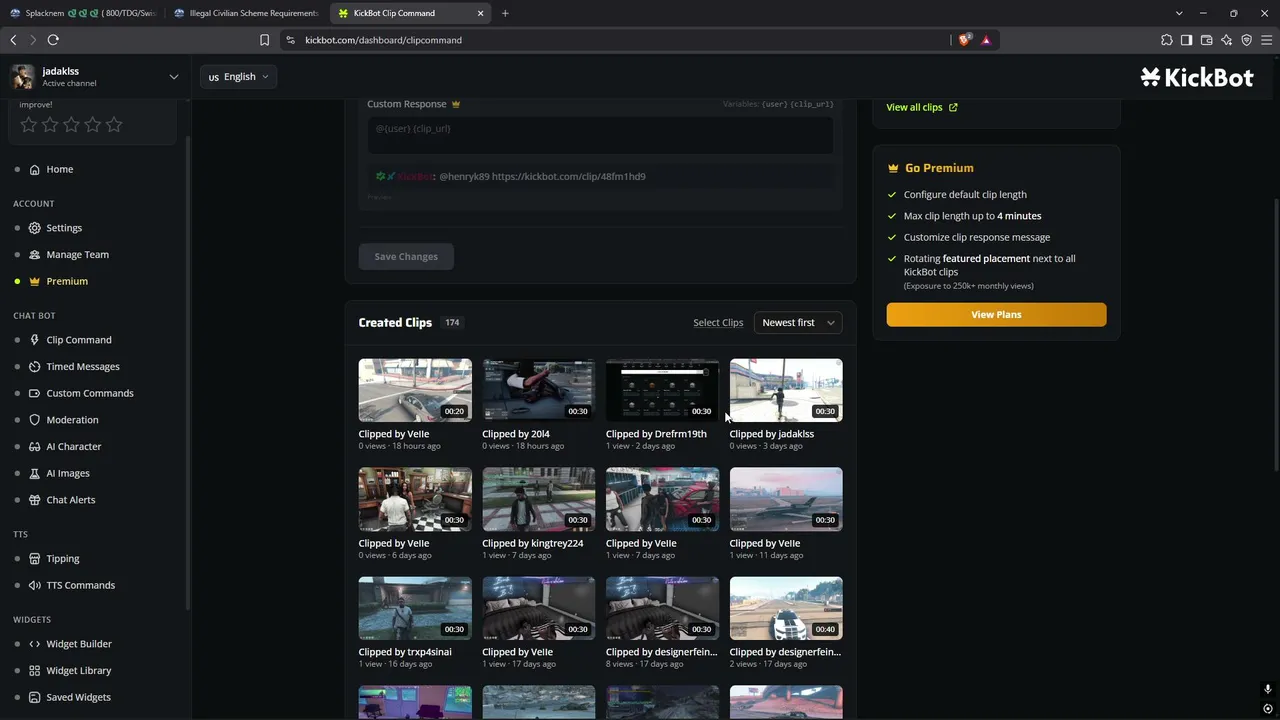Open Brave Shields icon in address bar

(964, 40)
